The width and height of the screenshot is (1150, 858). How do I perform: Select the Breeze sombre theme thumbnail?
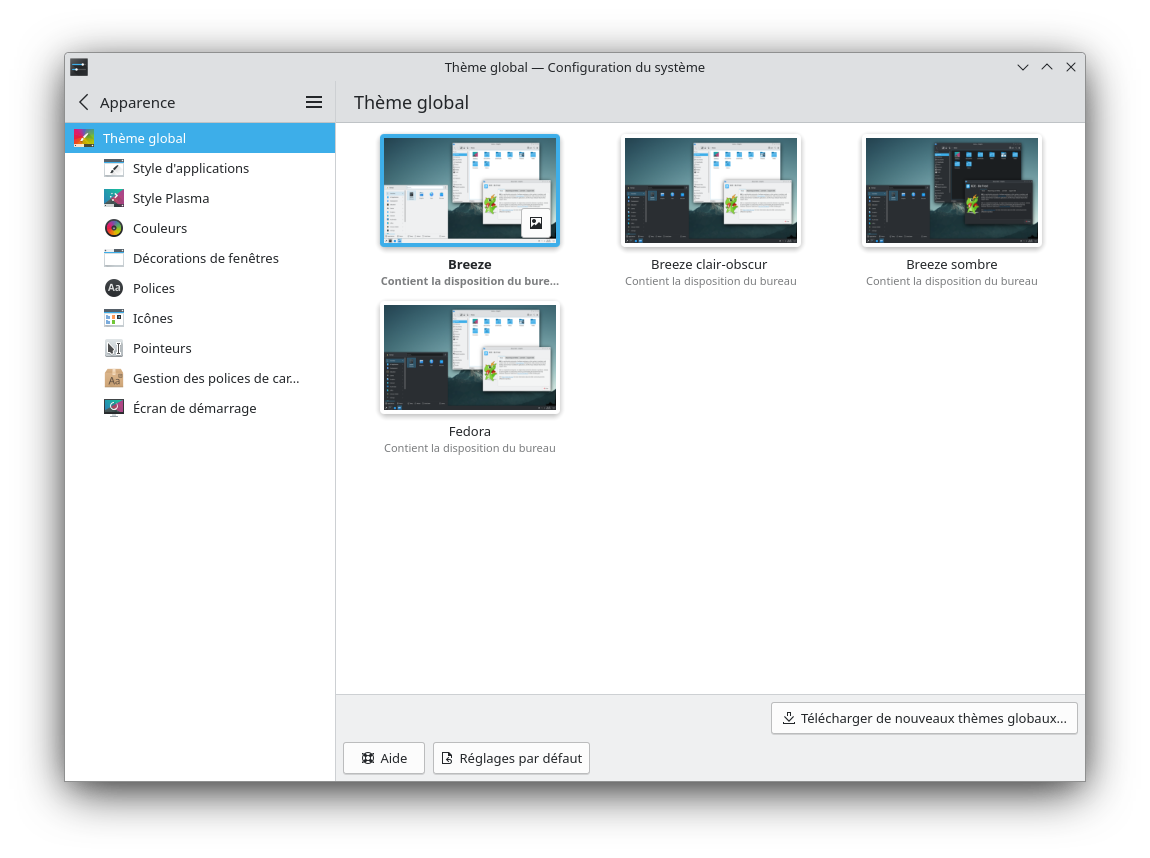point(952,190)
